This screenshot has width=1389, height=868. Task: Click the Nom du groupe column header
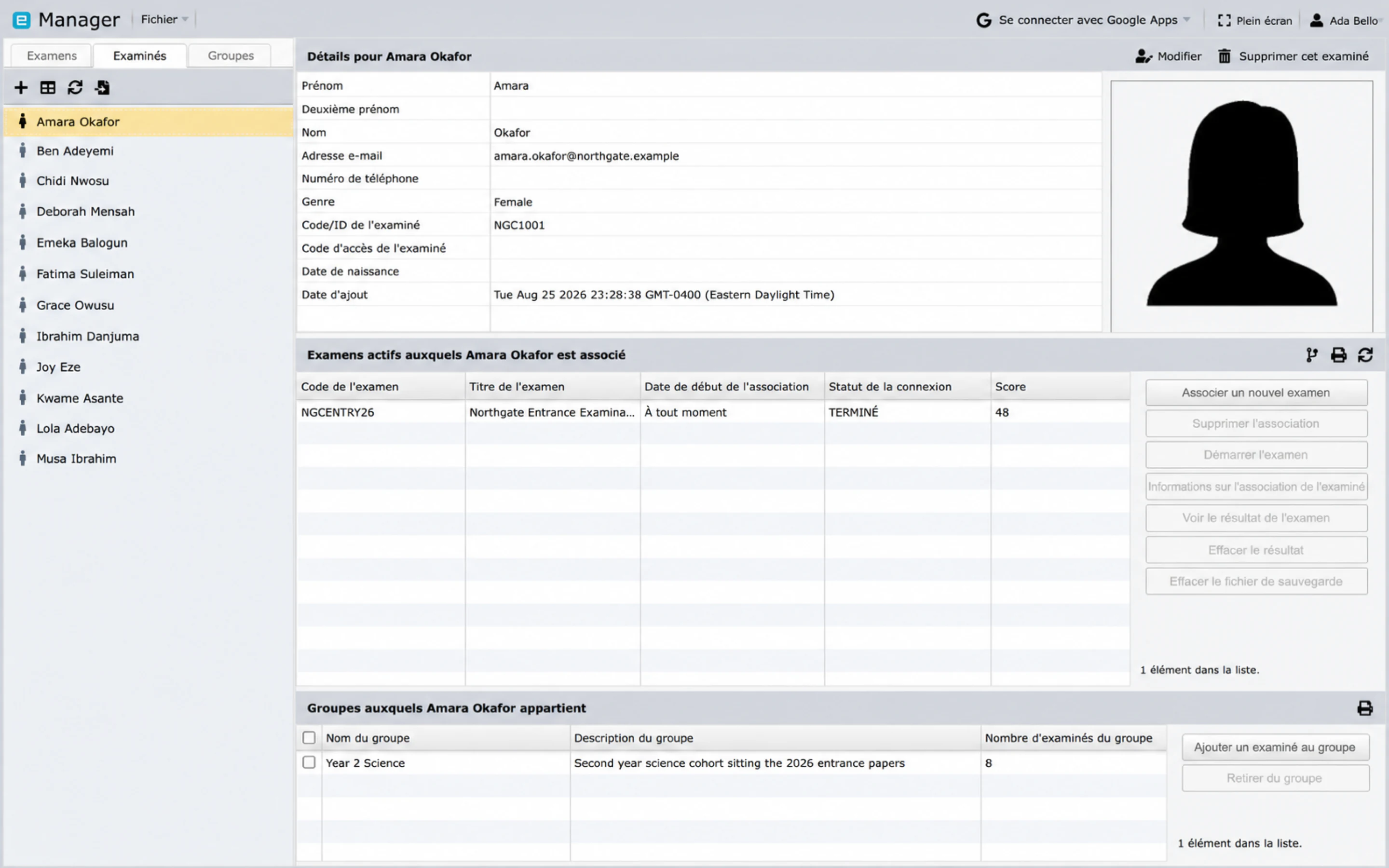[x=446, y=738]
